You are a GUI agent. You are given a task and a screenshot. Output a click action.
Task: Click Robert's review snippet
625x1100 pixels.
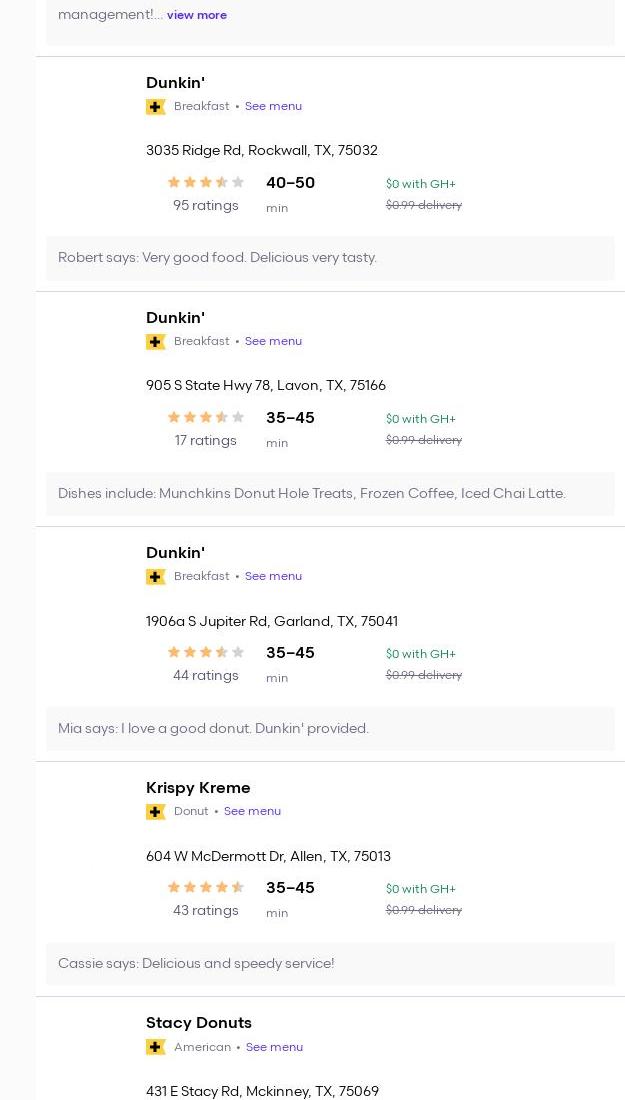click(217, 258)
